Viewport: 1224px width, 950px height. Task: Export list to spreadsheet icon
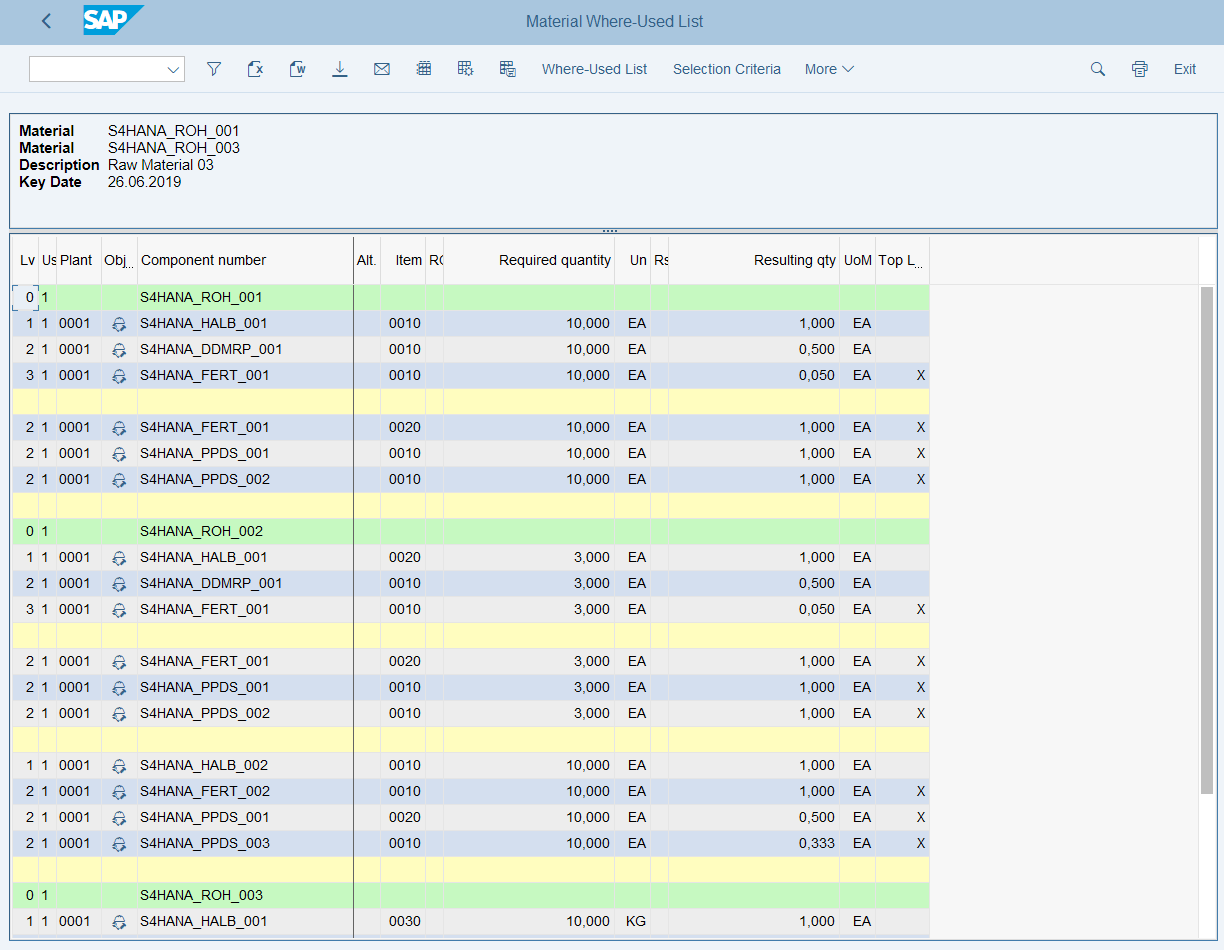pyautogui.click(x=255, y=69)
